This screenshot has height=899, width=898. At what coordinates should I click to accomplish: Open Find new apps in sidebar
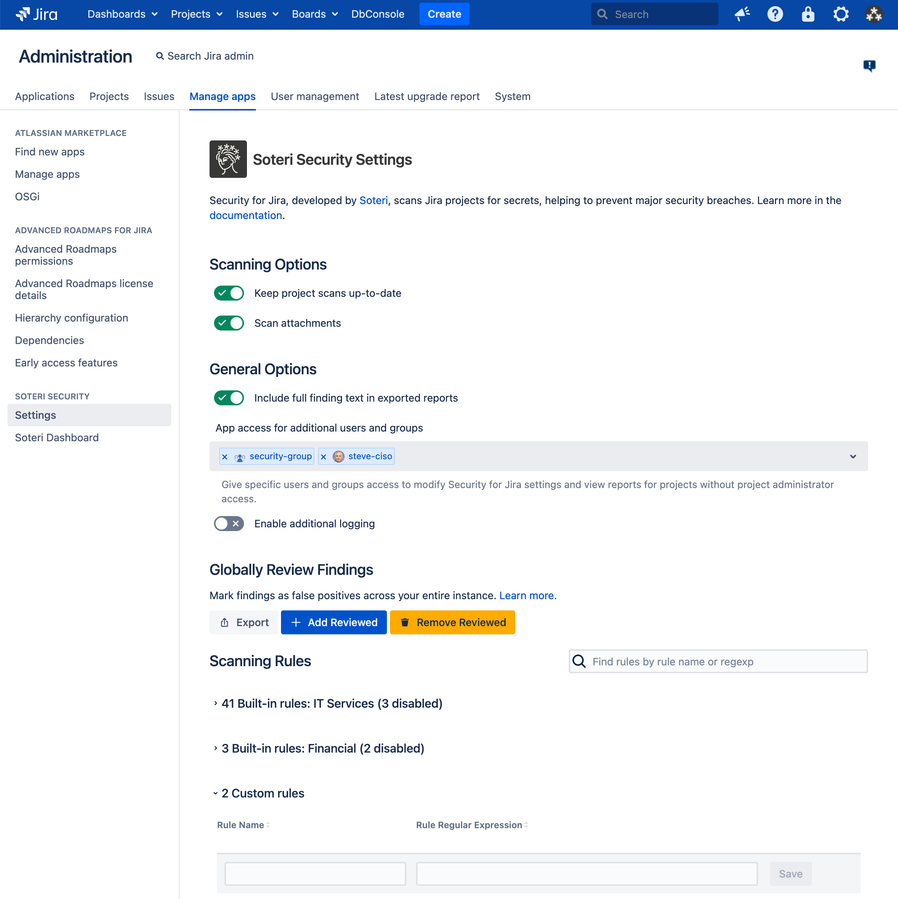(x=50, y=152)
